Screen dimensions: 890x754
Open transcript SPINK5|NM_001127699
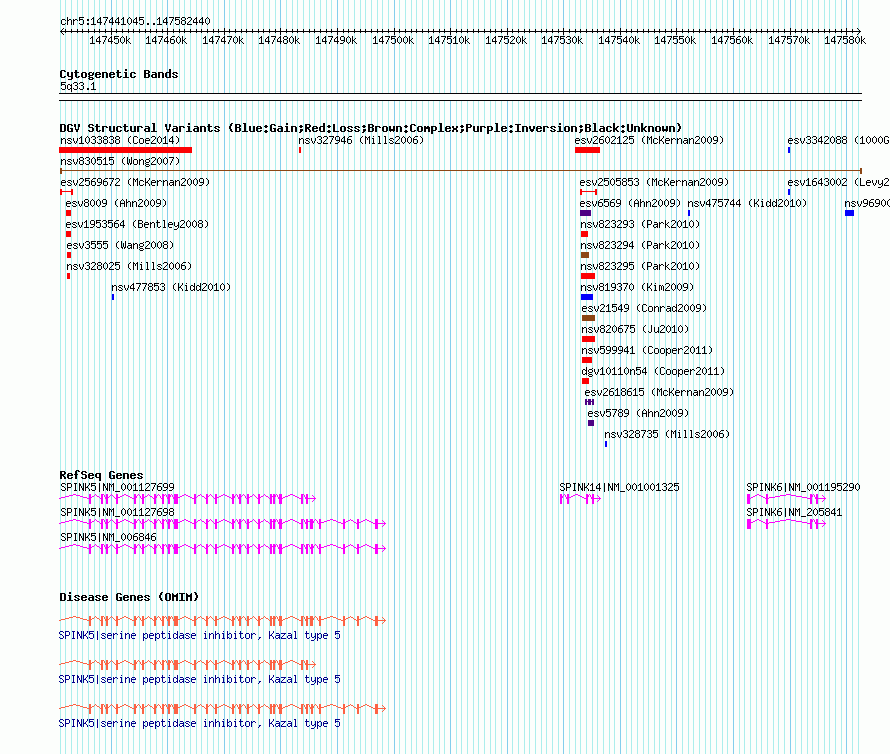(x=117, y=487)
